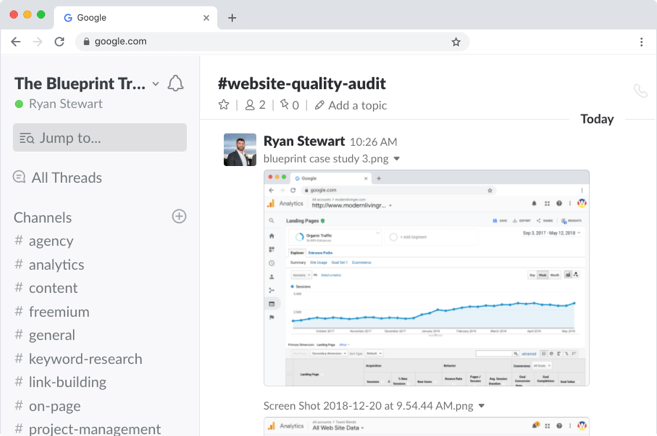Reload the page with the refresh icon
This screenshot has height=436, width=657.
(59, 41)
